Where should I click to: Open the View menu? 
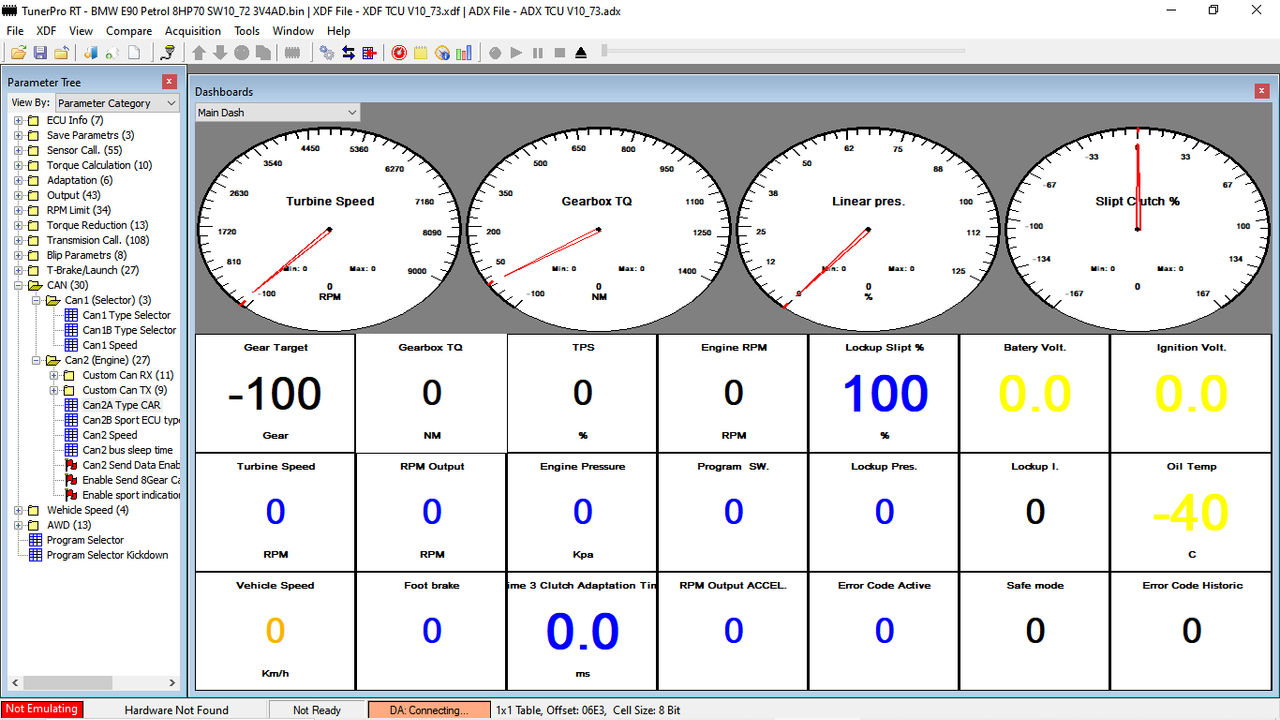click(x=81, y=31)
